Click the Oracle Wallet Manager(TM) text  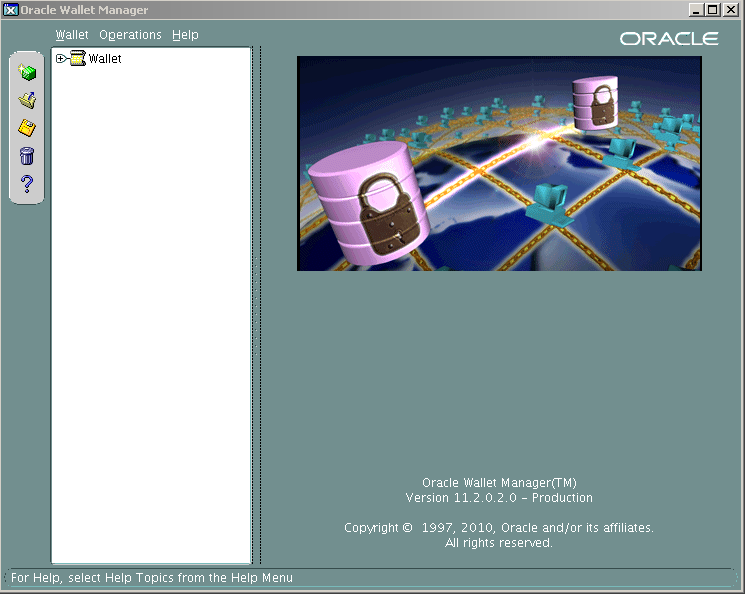(x=499, y=483)
